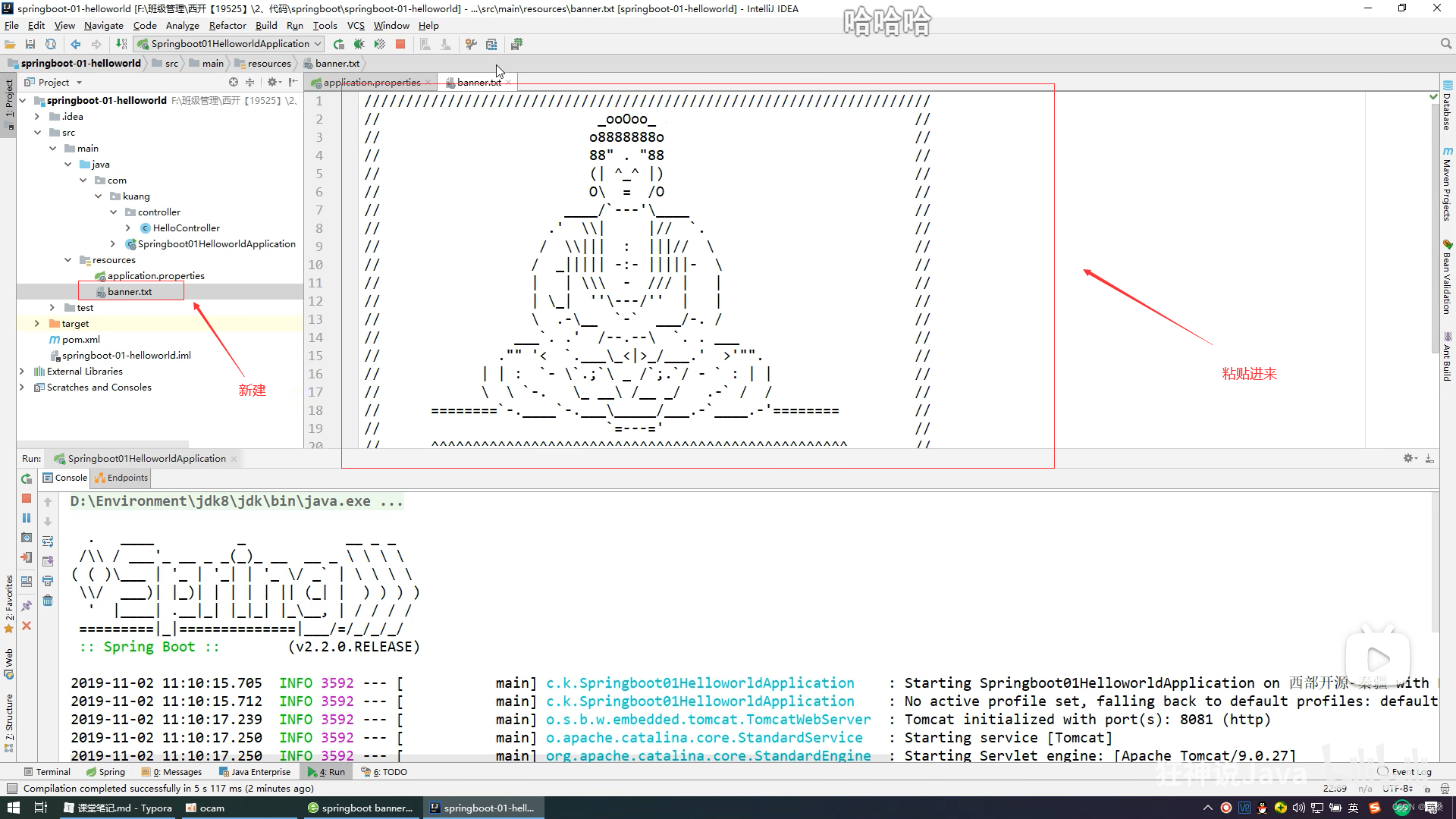
Task: Expand the target folder in tree
Action: [x=37, y=324]
